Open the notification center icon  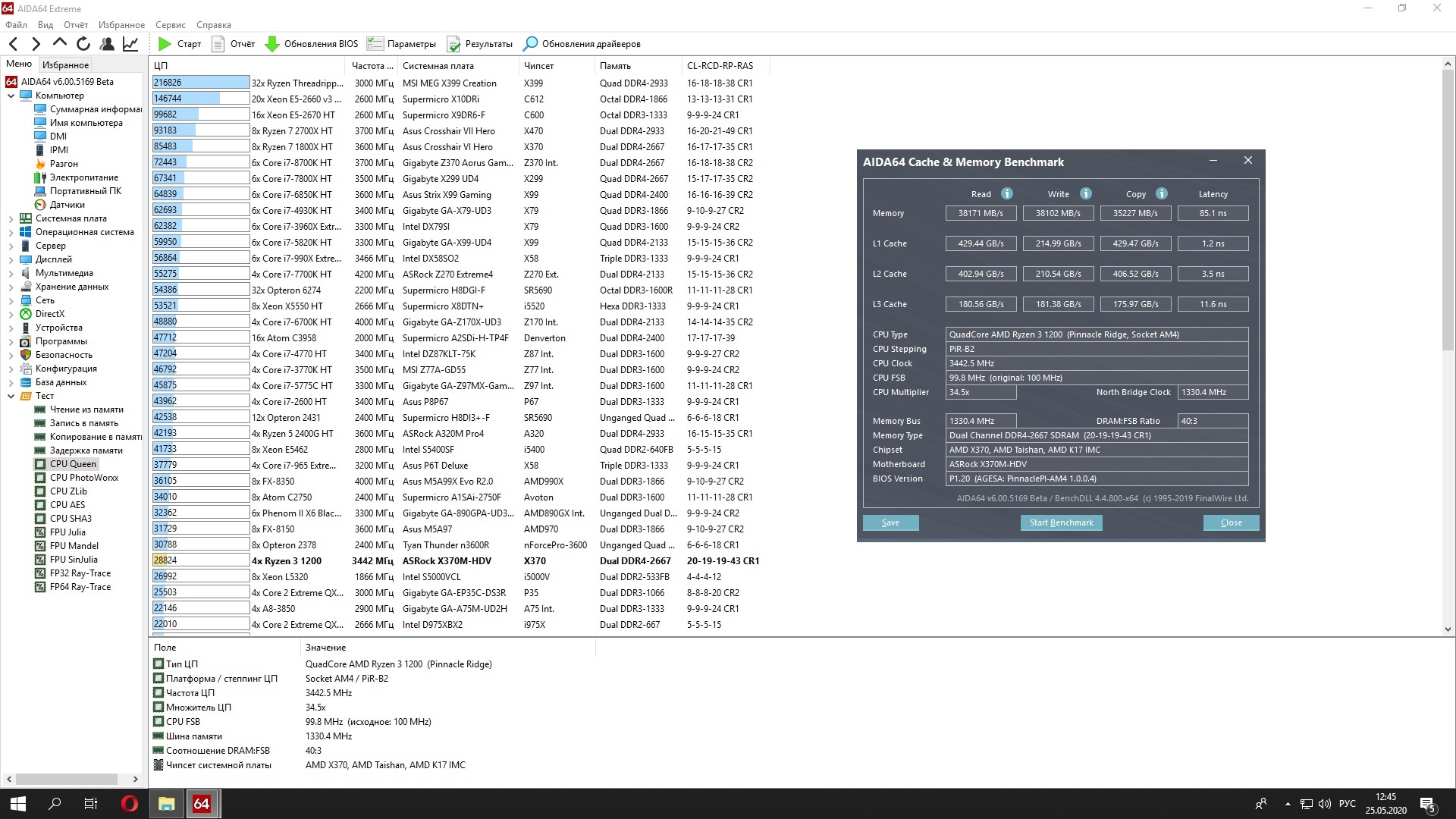click(1428, 804)
